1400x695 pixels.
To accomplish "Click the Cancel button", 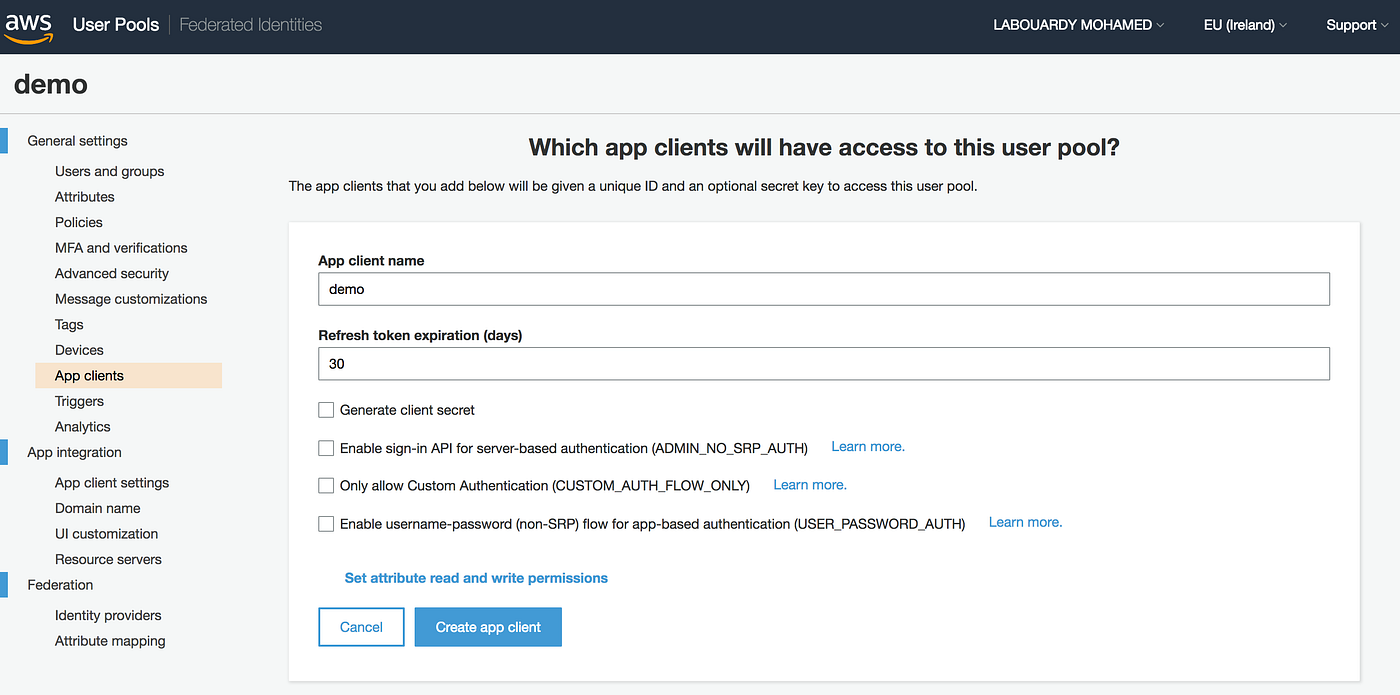I will pyautogui.click(x=361, y=627).
